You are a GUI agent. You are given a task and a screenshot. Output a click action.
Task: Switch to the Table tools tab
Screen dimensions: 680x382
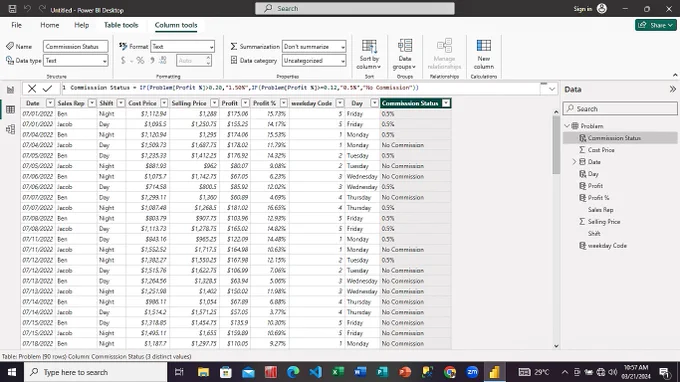tap(121, 25)
